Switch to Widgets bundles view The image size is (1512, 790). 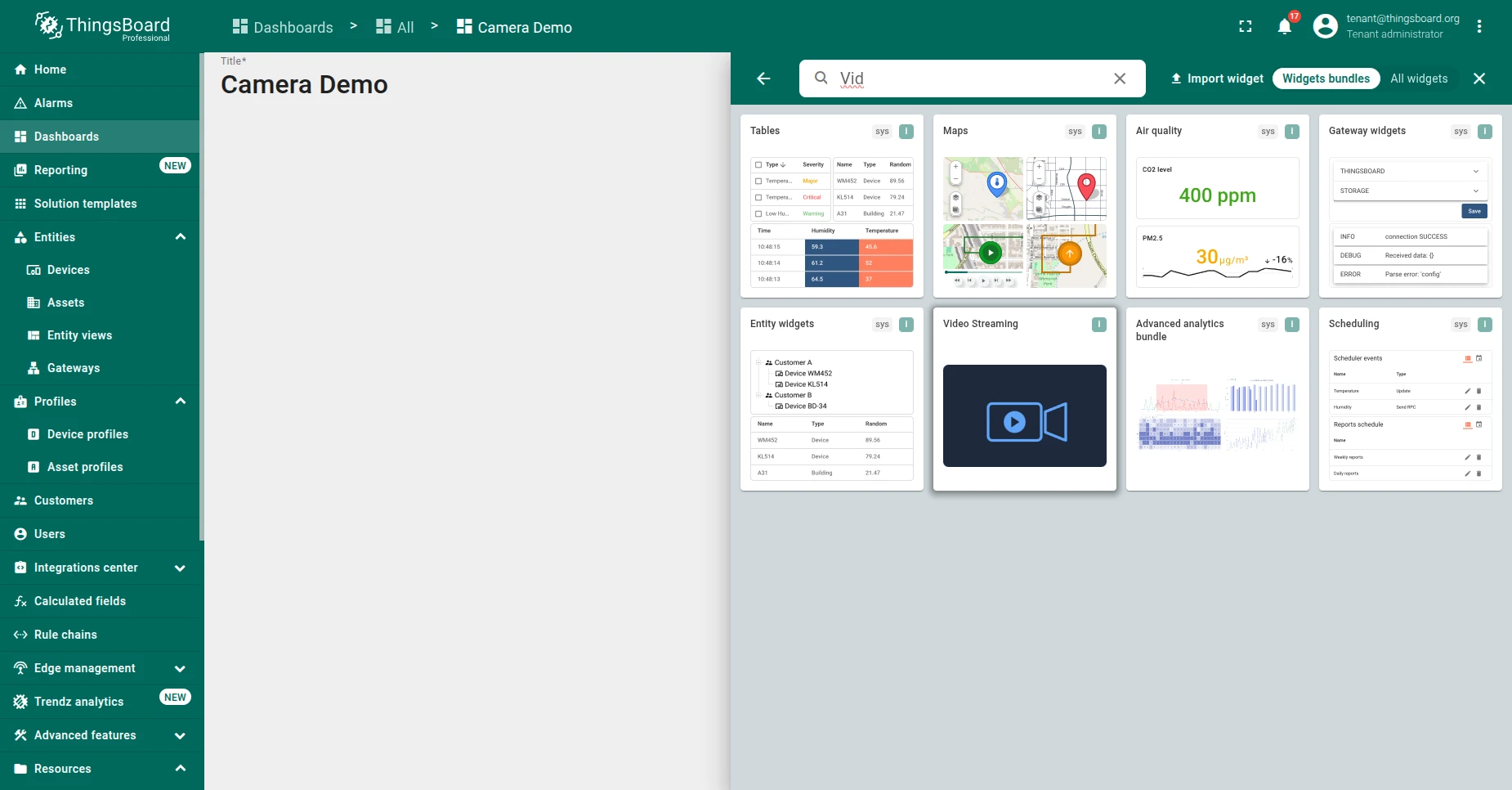(x=1326, y=79)
